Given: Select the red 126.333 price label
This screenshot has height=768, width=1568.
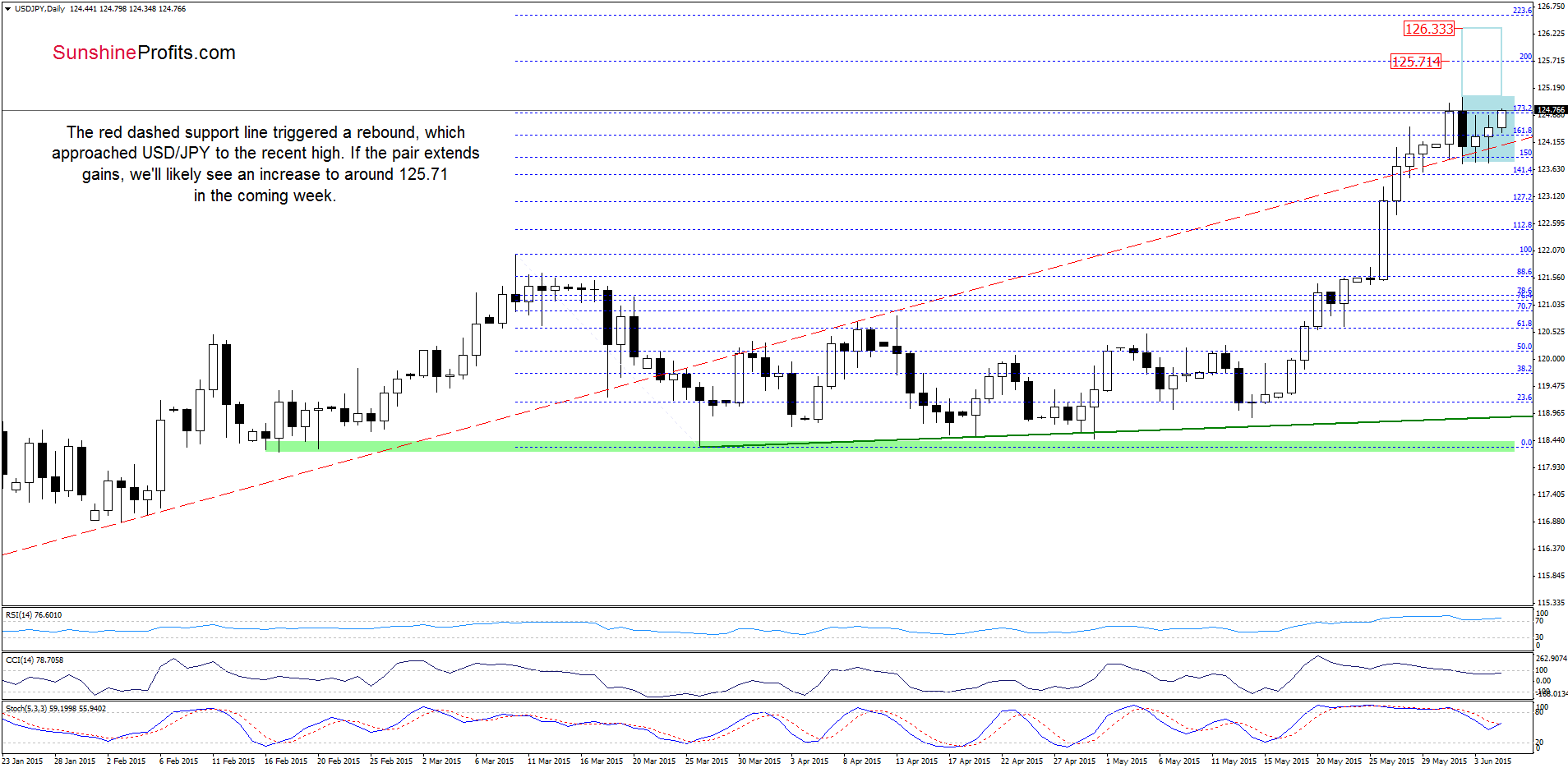Looking at the screenshot, I should coord(1429,30).
